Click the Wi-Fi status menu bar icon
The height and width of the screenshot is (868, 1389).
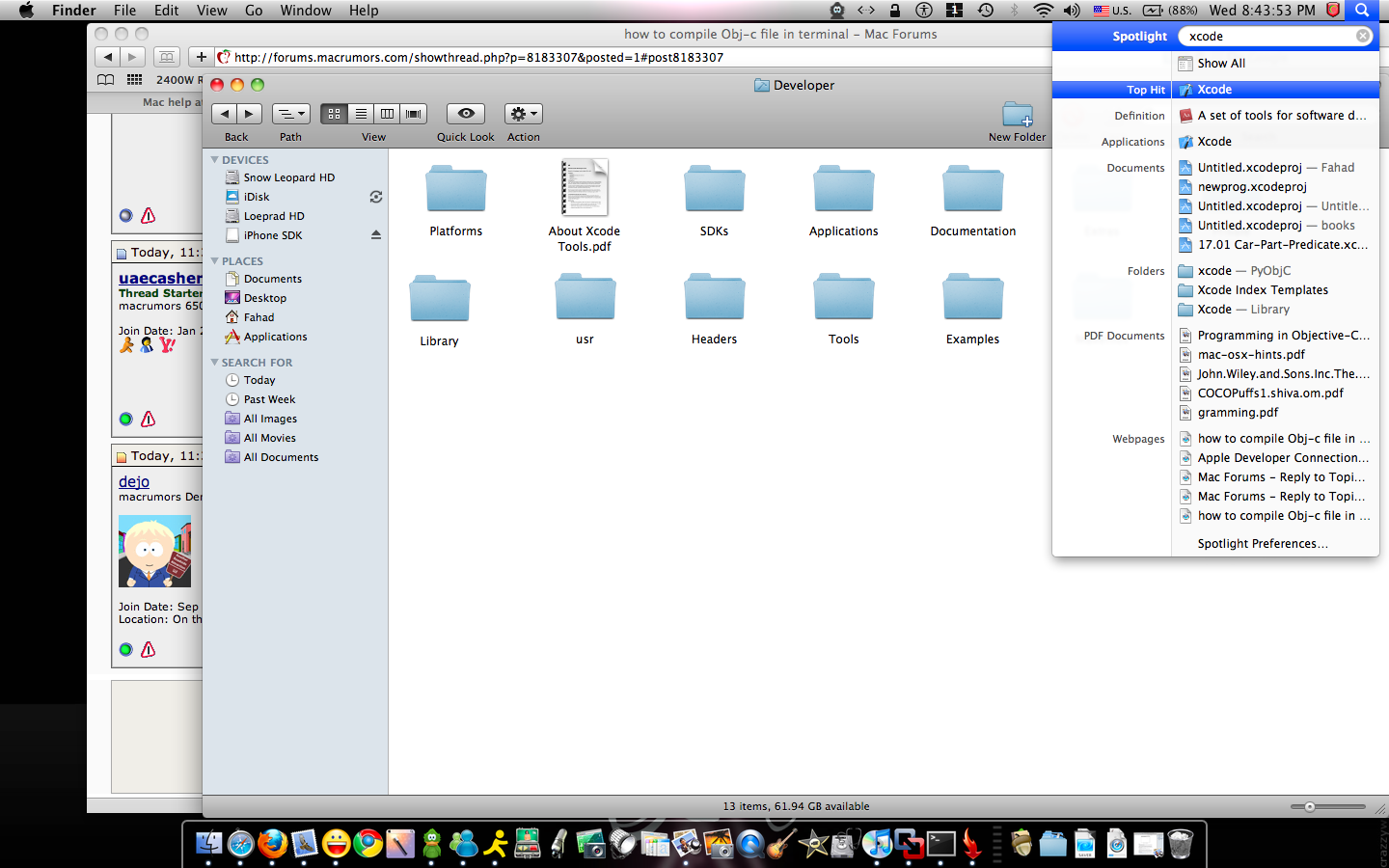(1043, 10)
